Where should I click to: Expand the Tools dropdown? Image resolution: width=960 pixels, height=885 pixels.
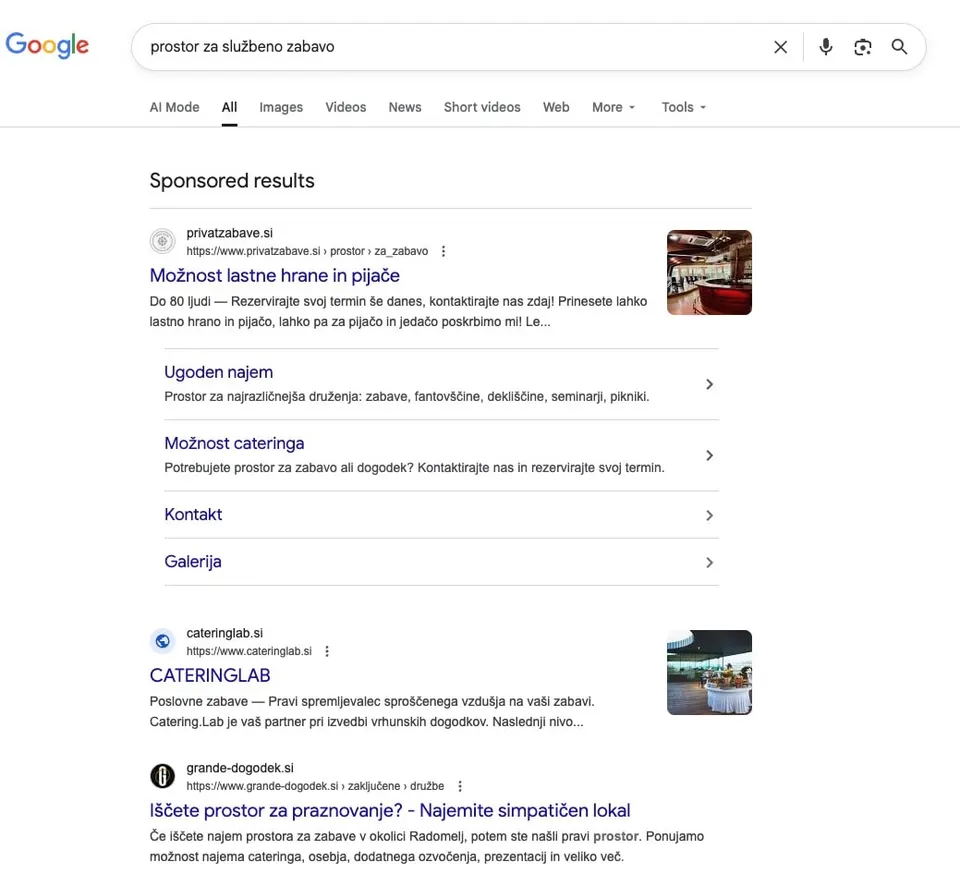pos(684,107)
